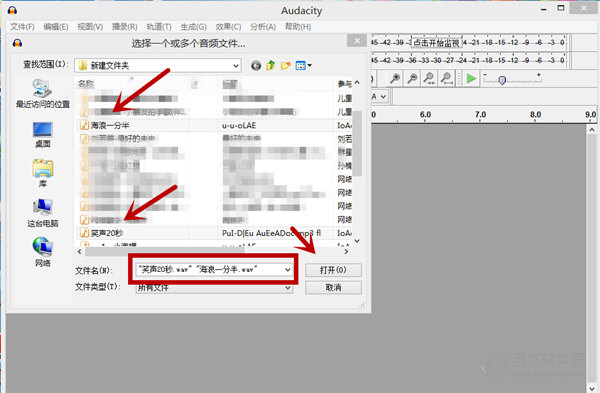Open the 视图(V) menu
Screen dimensions: 600x393
(x=90, y=27)
